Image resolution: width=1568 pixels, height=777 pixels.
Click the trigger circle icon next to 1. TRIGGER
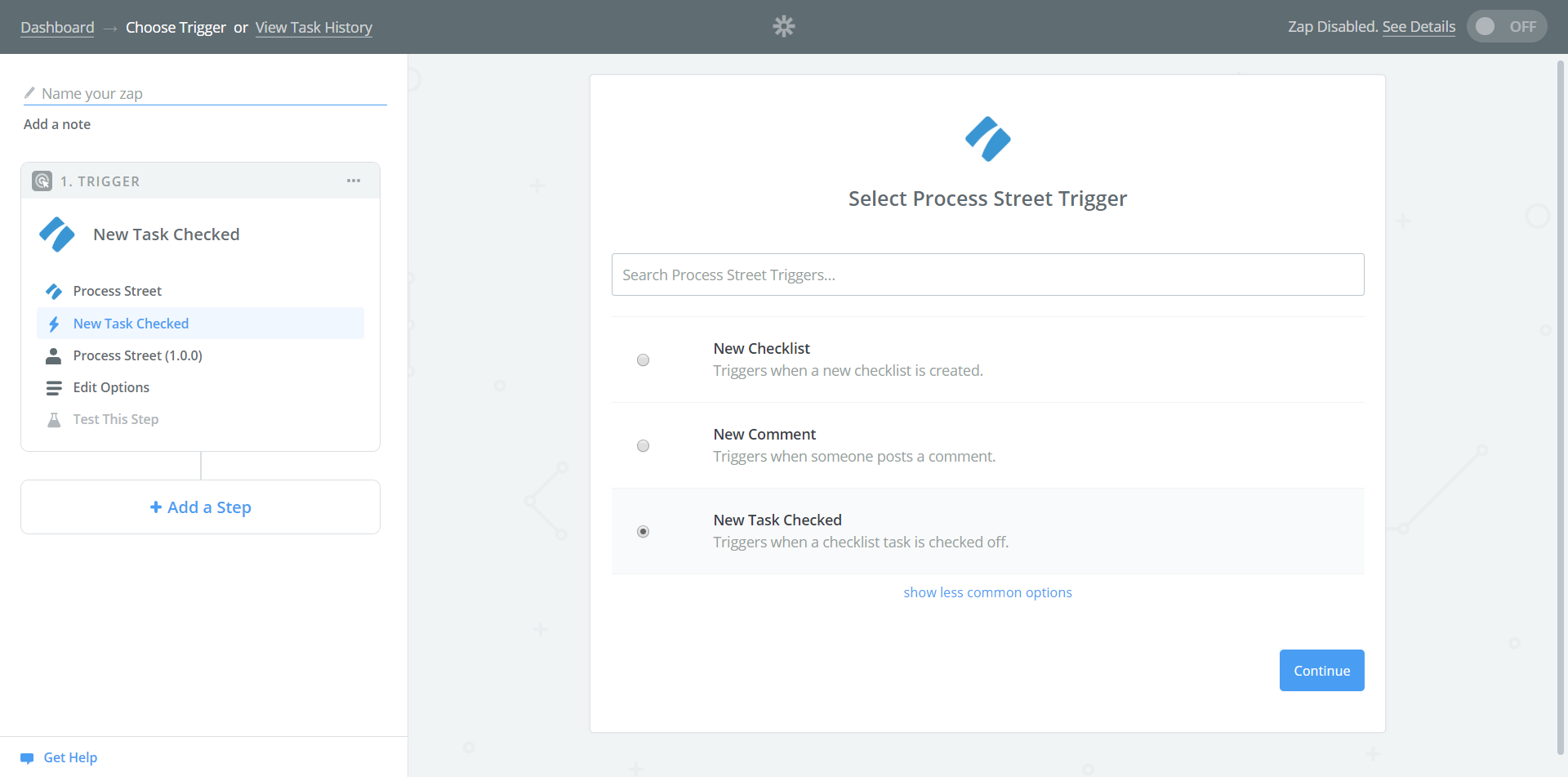(42, 181)
